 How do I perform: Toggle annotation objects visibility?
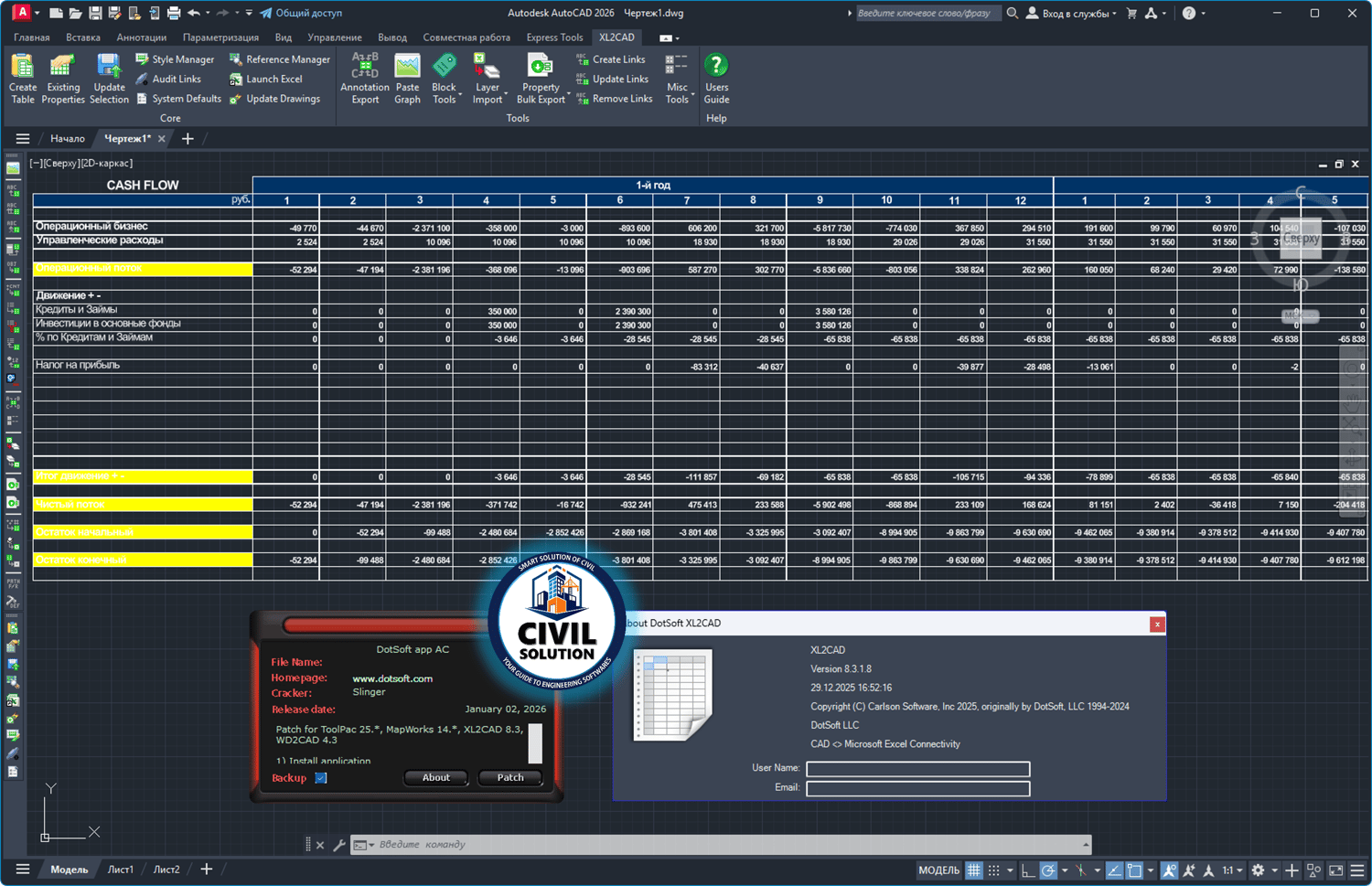(1169, 870)
